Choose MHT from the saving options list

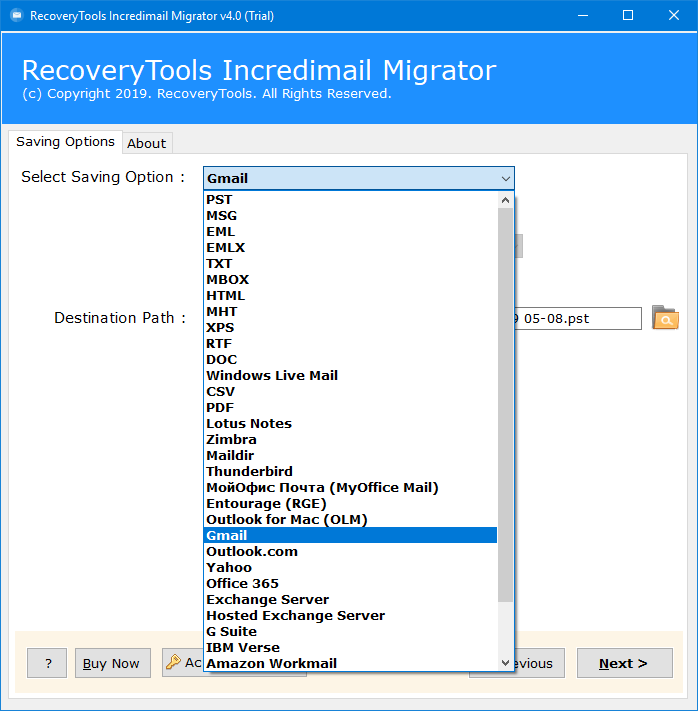click(x=351, y=312)
